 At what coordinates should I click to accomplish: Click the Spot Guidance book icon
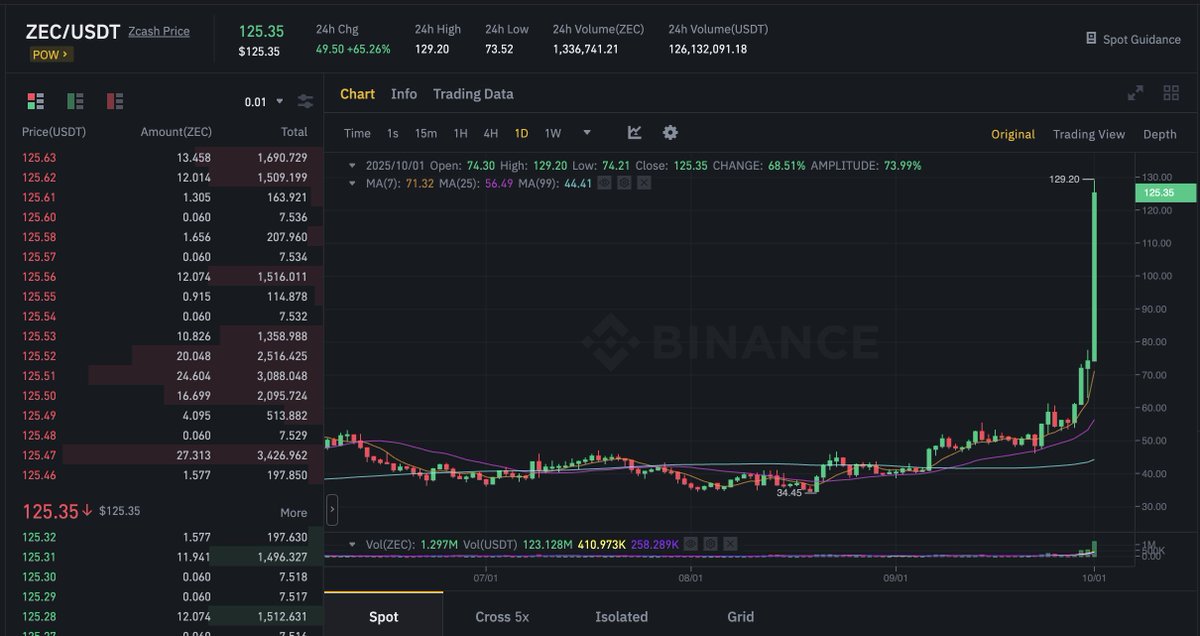pyautogui.click(x=1091, y=38)
